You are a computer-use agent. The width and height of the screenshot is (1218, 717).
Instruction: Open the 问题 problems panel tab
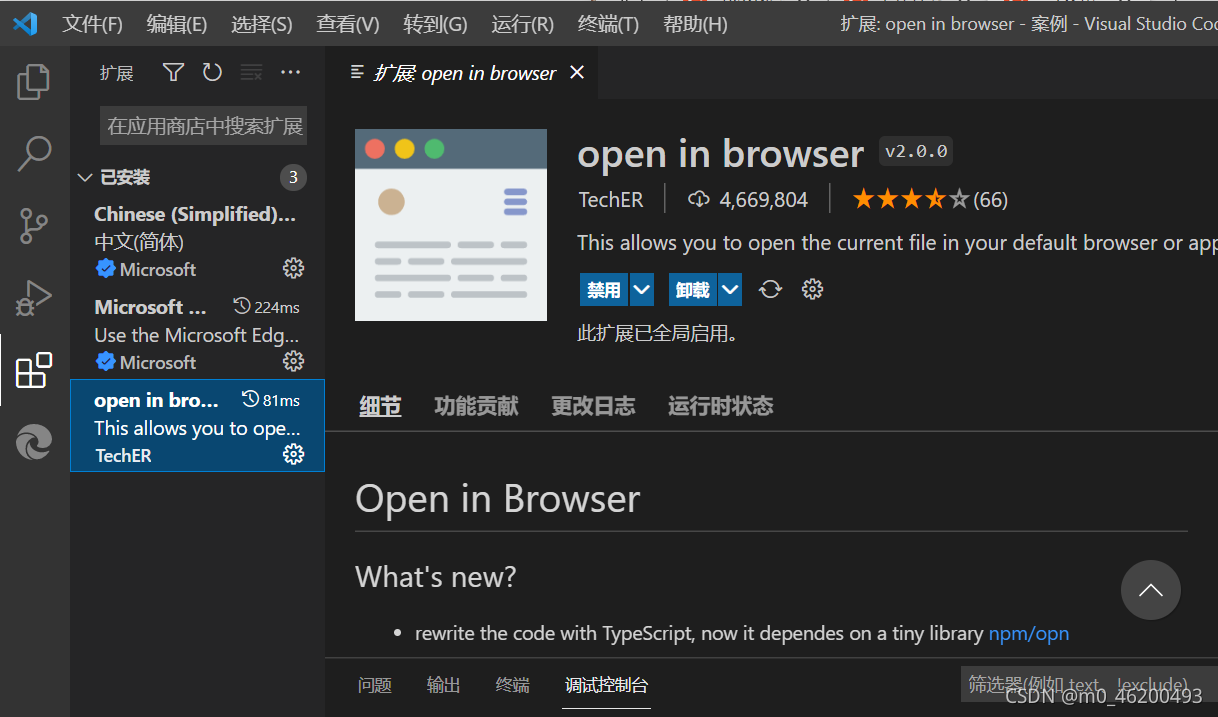coord(375,685)
